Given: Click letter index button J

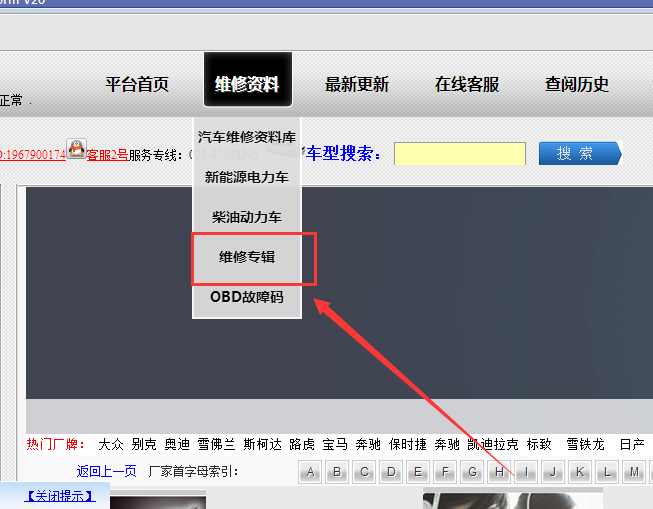Looking at the screenshot, I should [553, 472].
